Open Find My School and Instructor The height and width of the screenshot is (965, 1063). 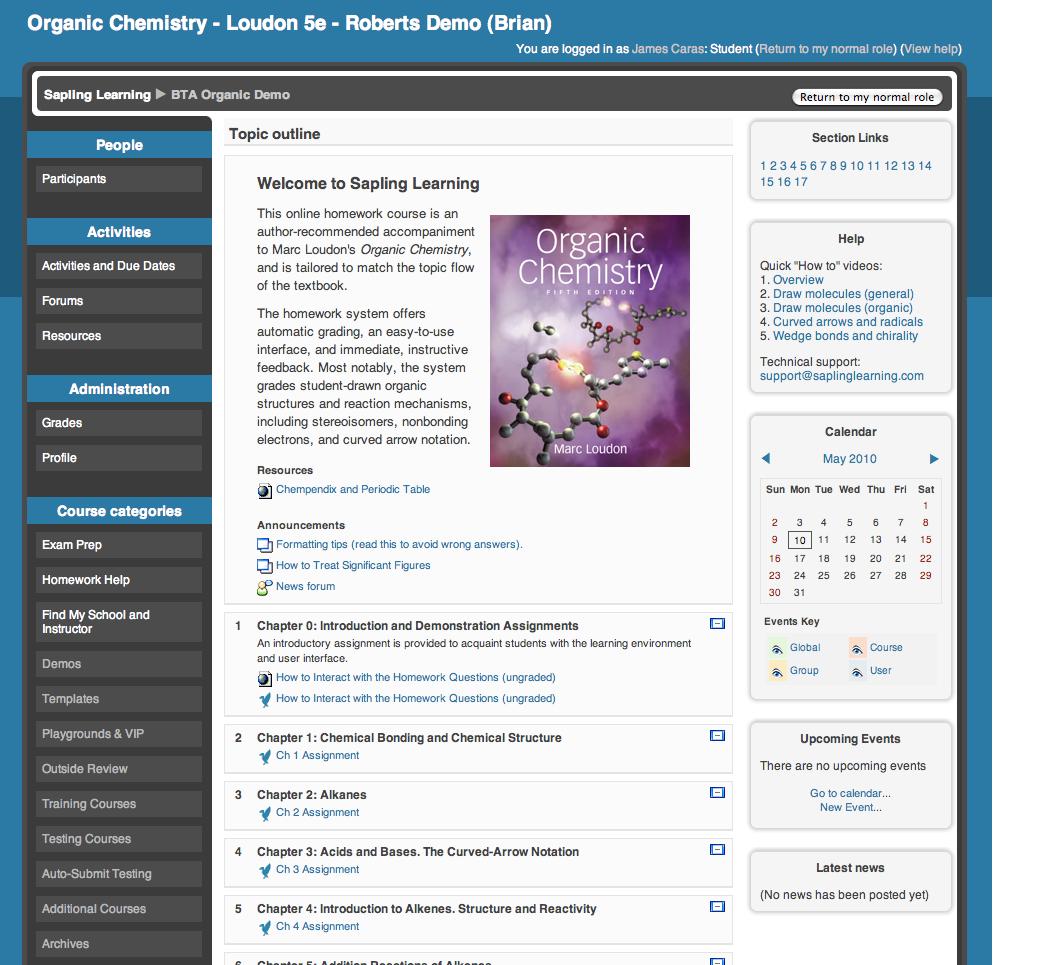[119, 622]
